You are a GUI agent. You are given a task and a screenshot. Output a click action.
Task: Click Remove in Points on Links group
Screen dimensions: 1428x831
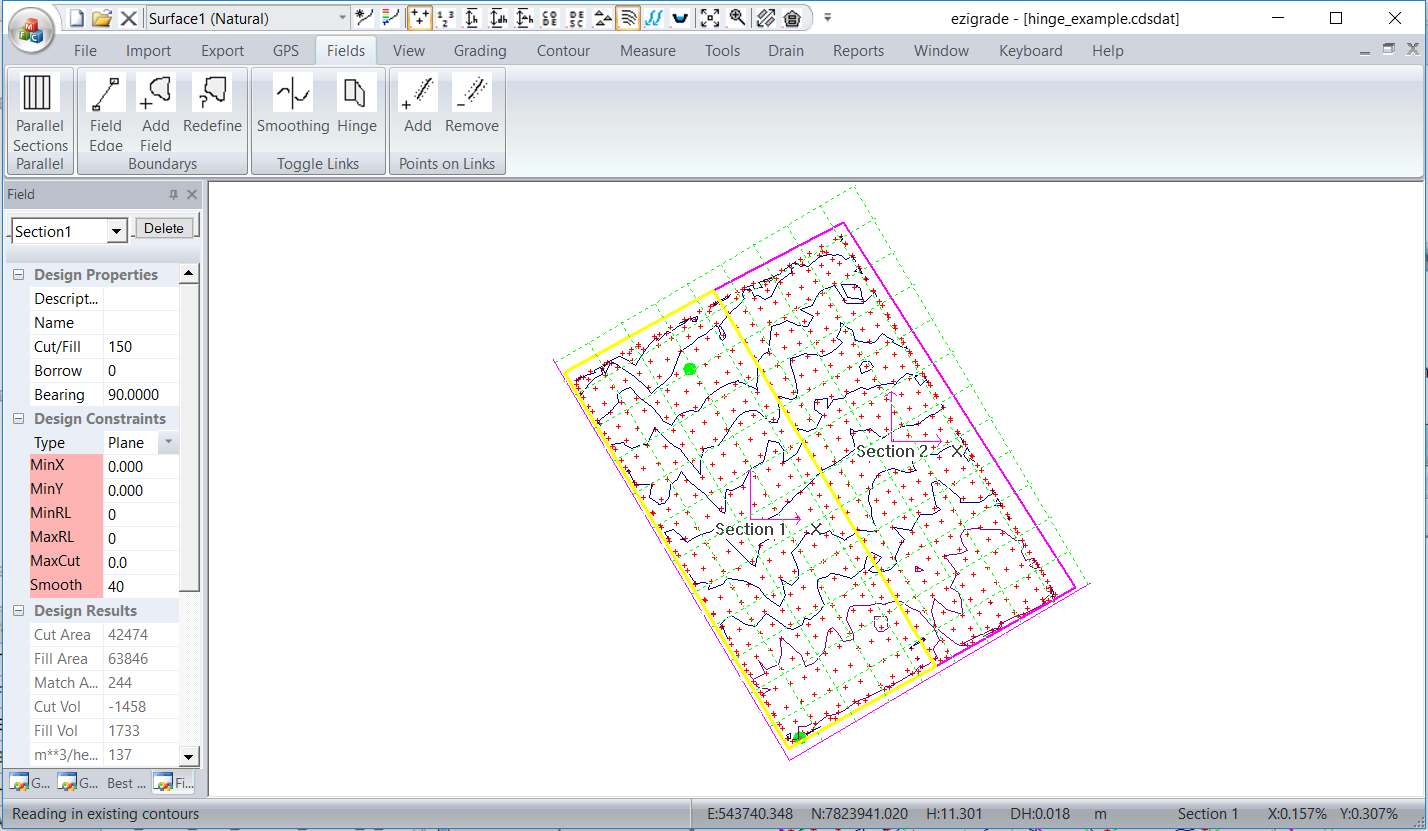click(471, 93)
